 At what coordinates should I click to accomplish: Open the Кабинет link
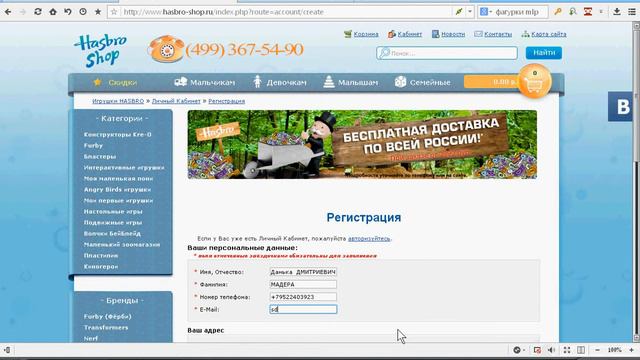[x=409, y=34]
